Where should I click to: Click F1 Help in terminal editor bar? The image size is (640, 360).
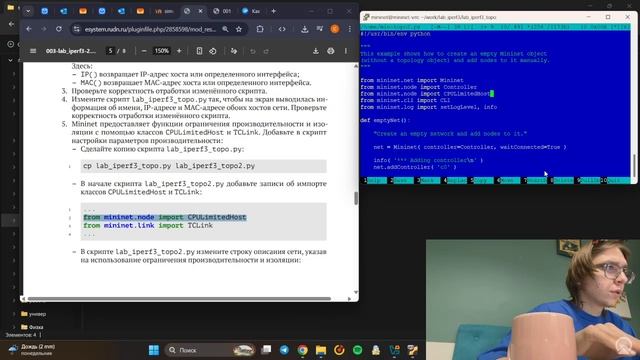[374, 180]
